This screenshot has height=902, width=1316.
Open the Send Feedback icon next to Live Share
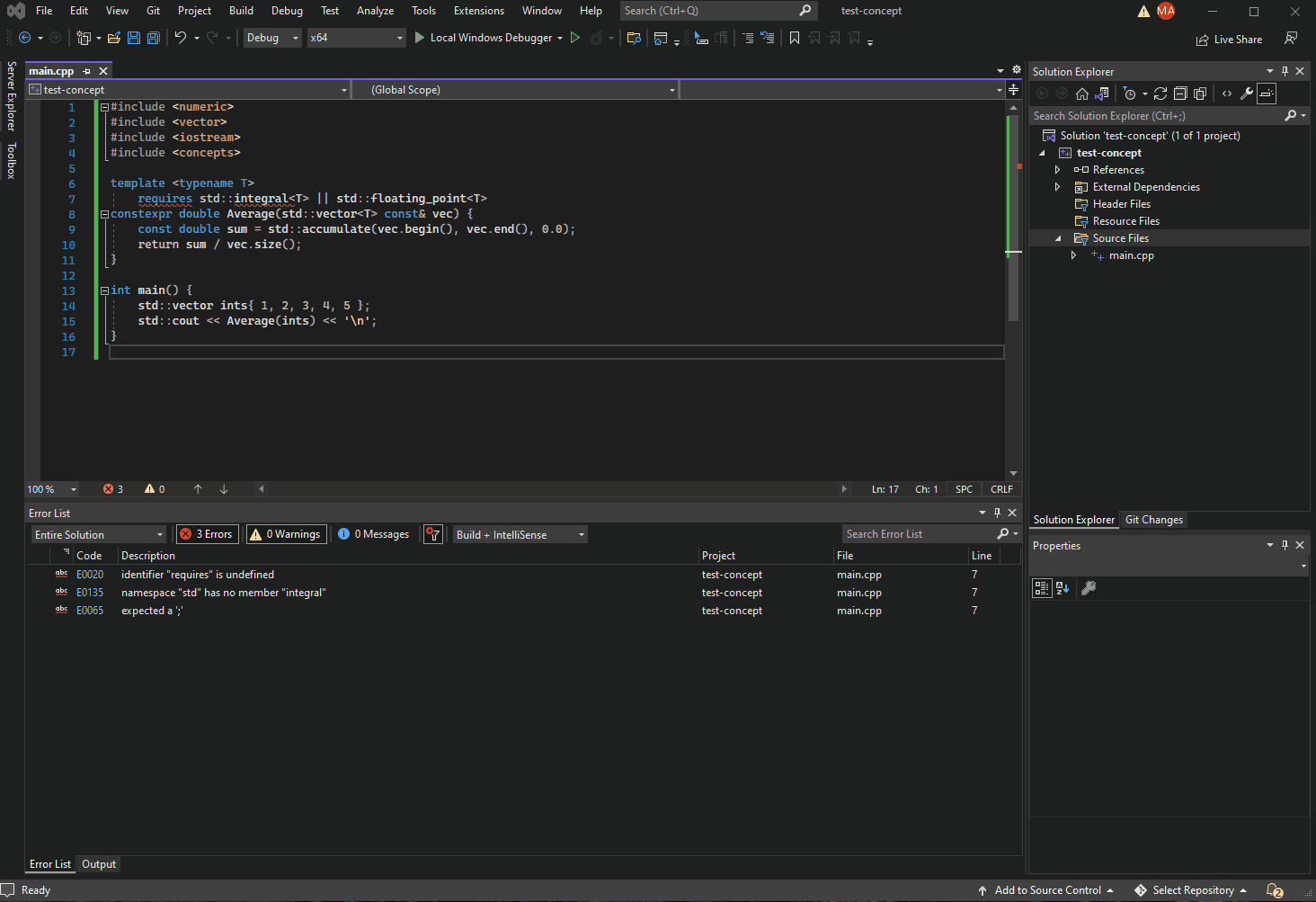(1291, 39)
